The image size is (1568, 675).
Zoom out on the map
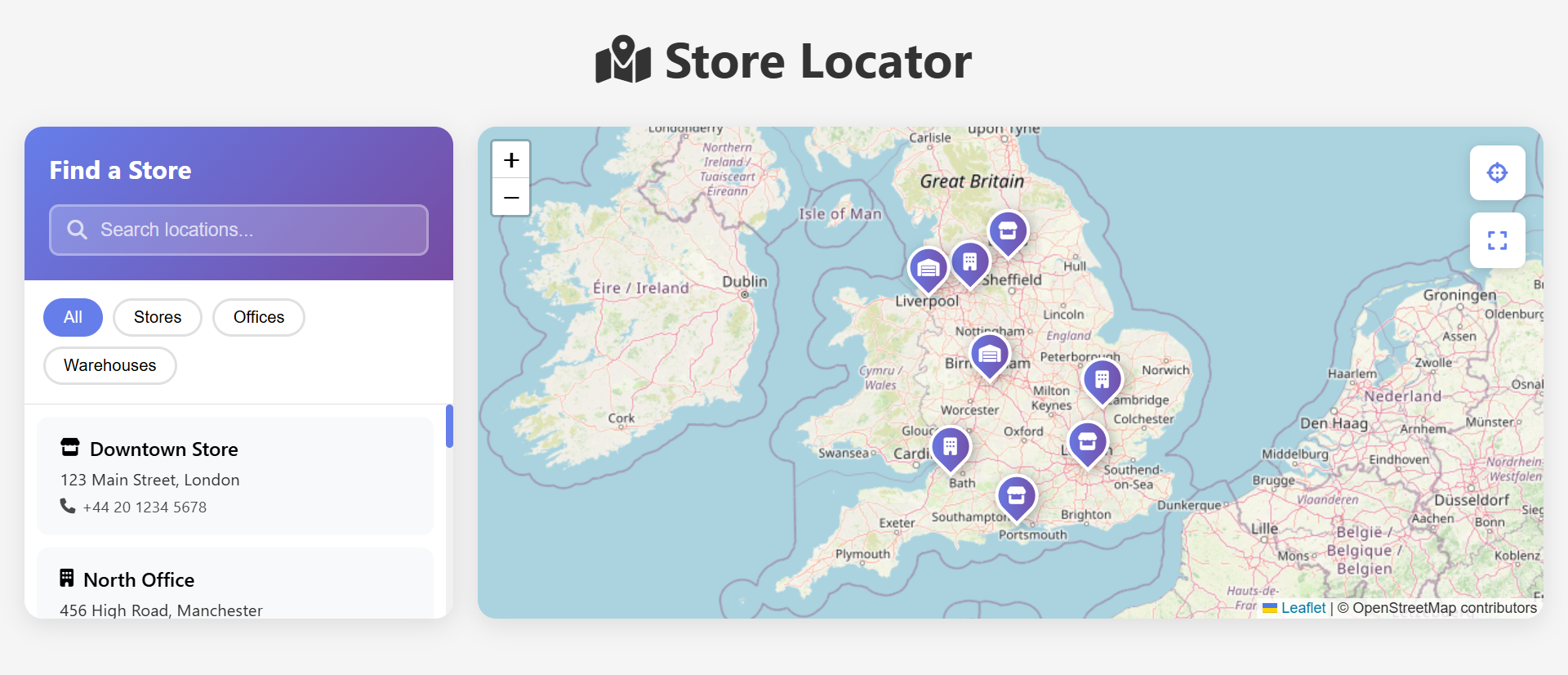(511, 198)
